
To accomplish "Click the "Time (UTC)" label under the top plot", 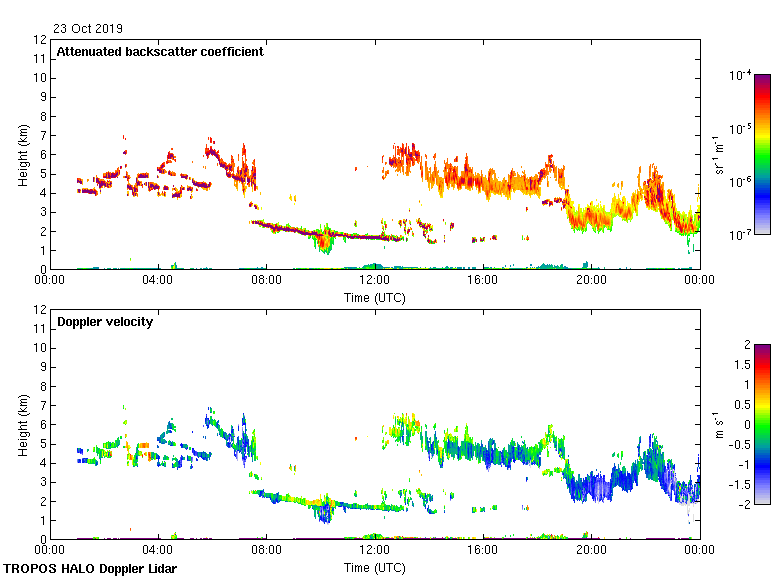I will [x=375, y=297].
